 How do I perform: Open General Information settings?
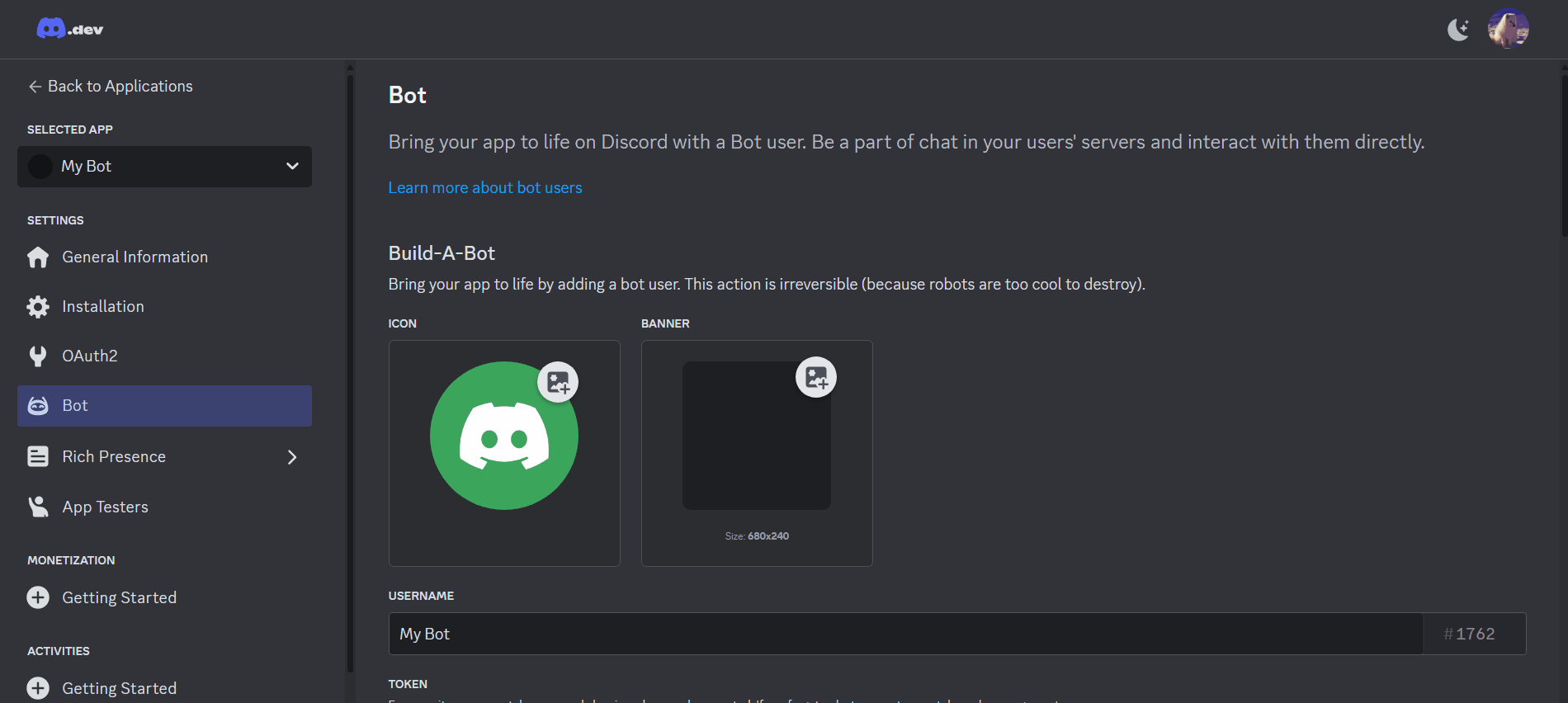tap(135, 257)
